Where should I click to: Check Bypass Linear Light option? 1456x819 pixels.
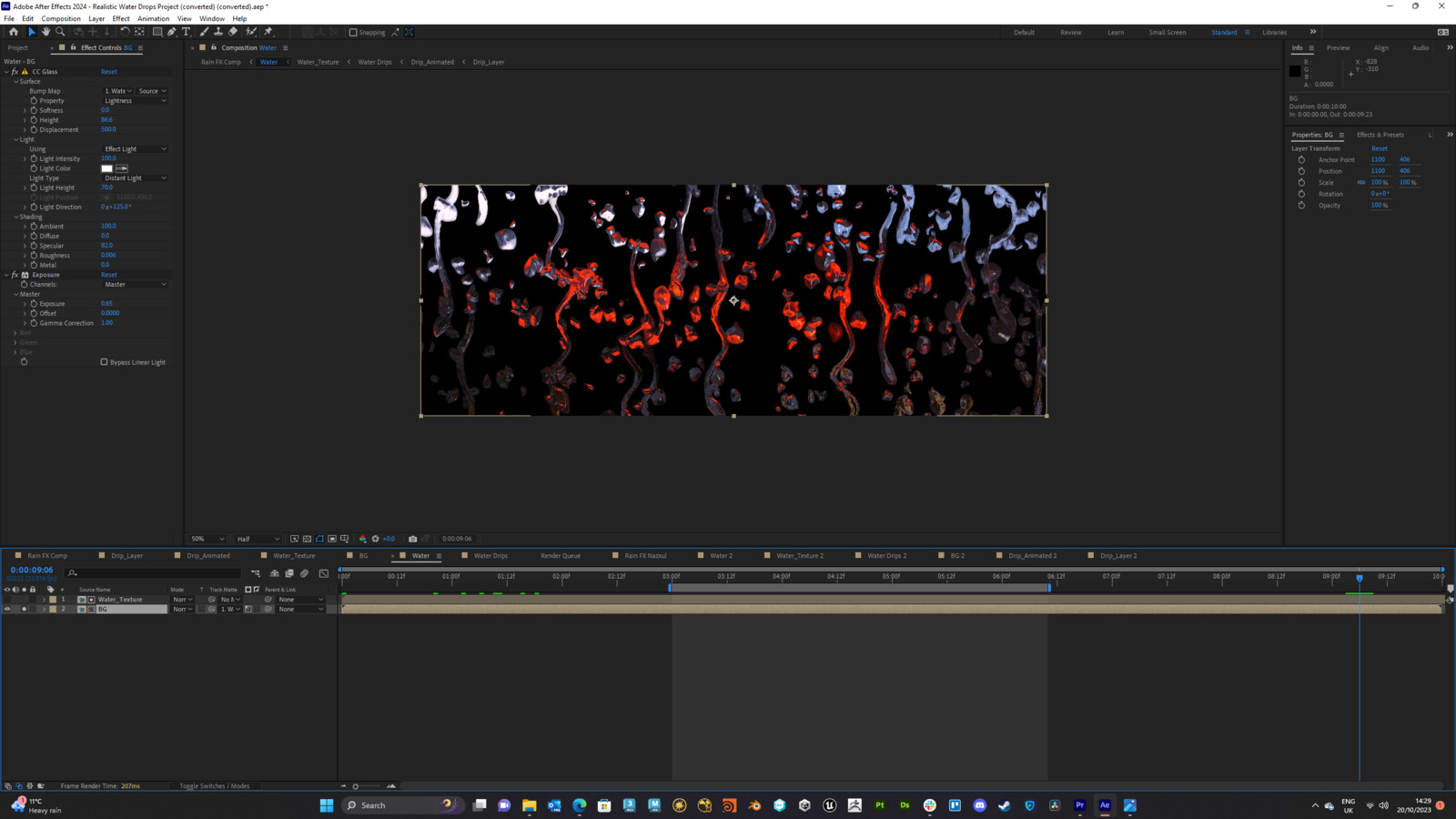105,361
